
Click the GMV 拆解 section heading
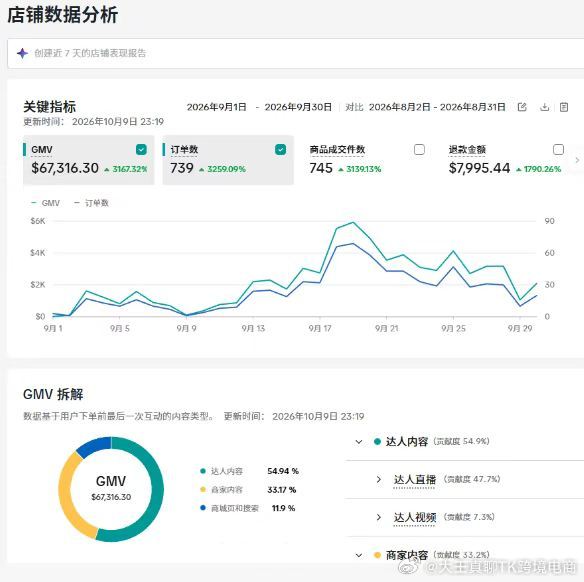pos(53,394)
